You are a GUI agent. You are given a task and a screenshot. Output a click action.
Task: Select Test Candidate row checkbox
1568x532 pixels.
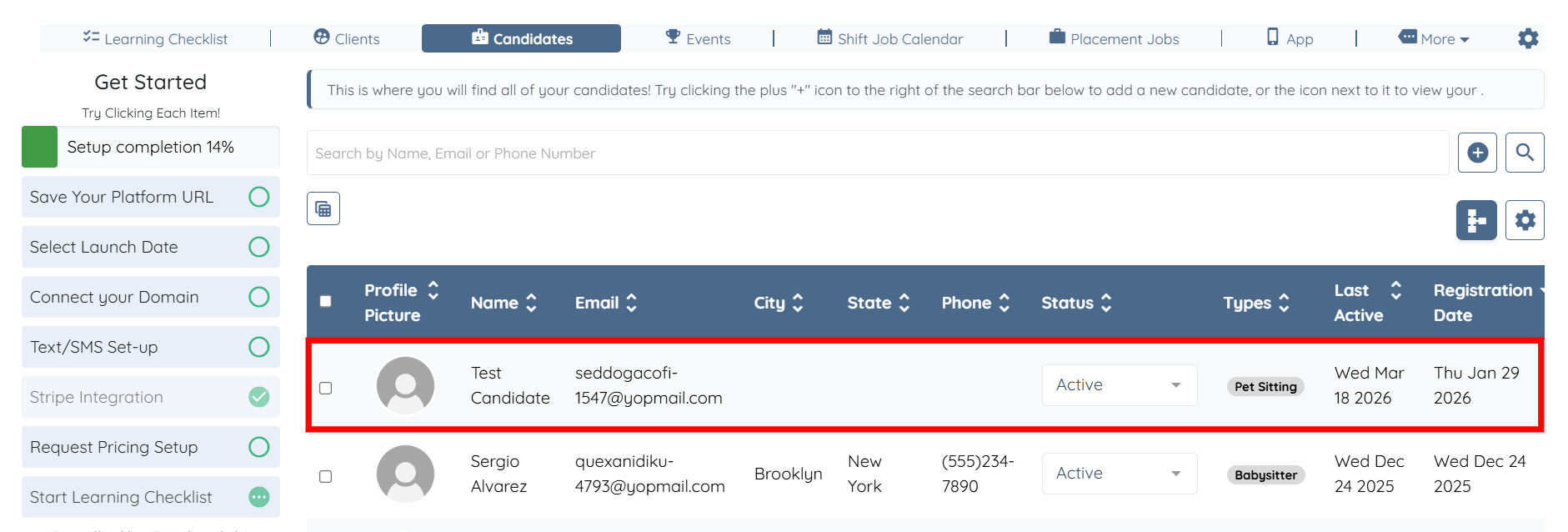point(326,388)
